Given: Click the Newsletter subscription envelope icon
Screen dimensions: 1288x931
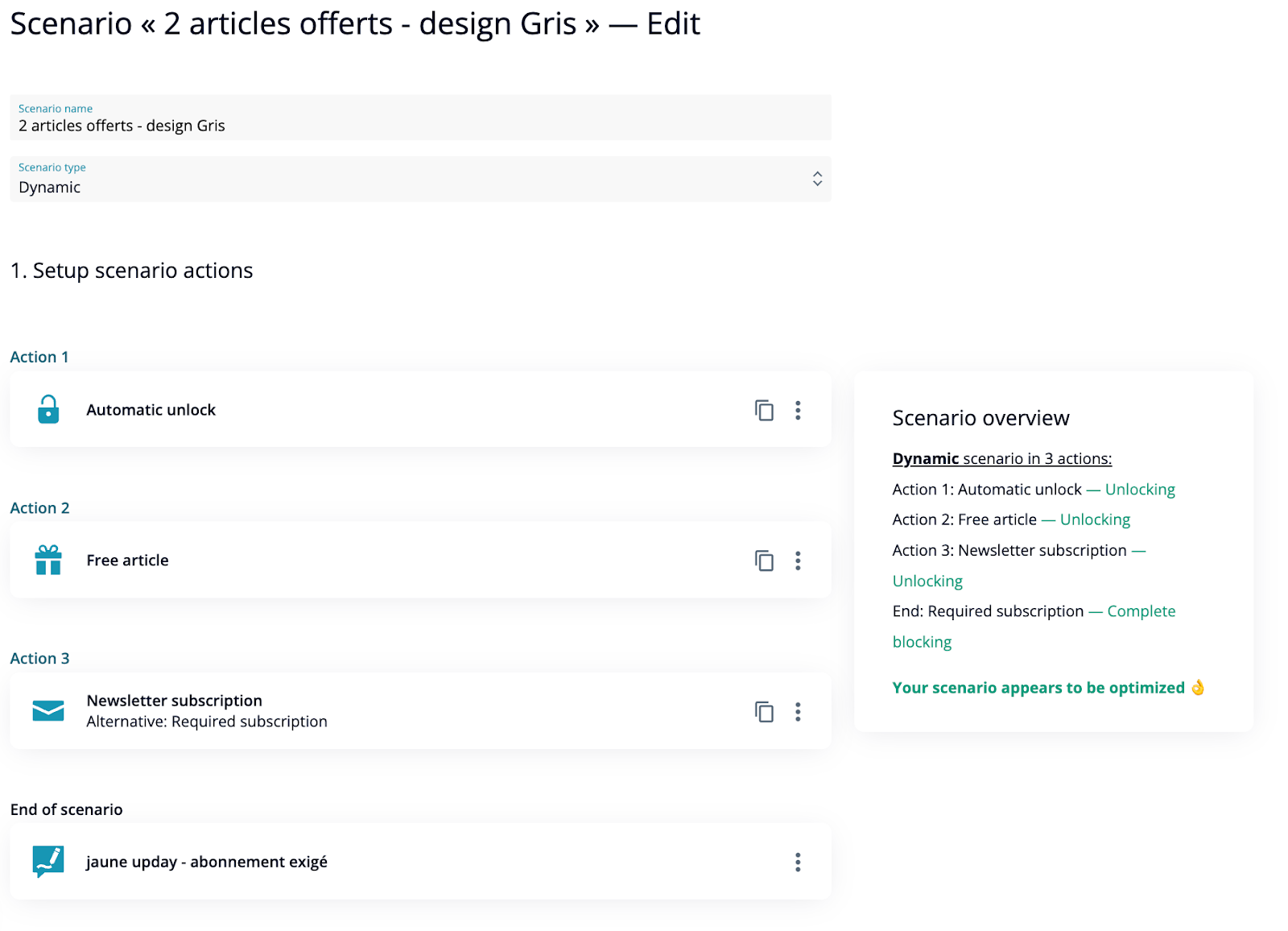Looking at the screenshot, I should [x=48, y=711].
